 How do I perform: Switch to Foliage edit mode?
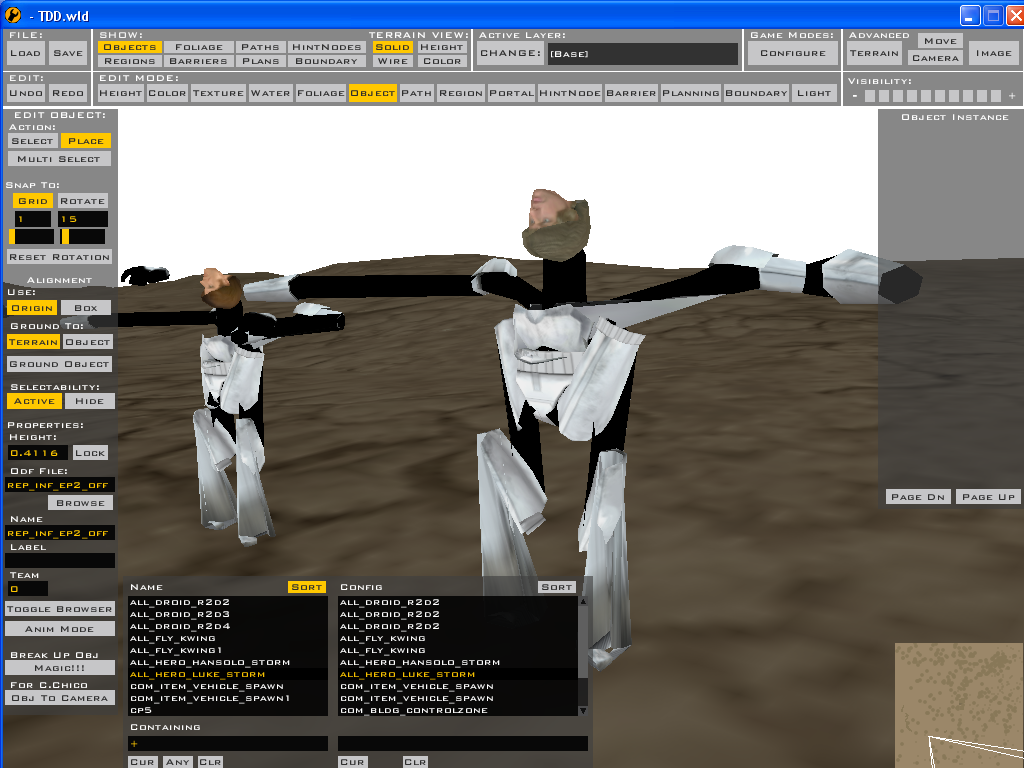[321, 93]
